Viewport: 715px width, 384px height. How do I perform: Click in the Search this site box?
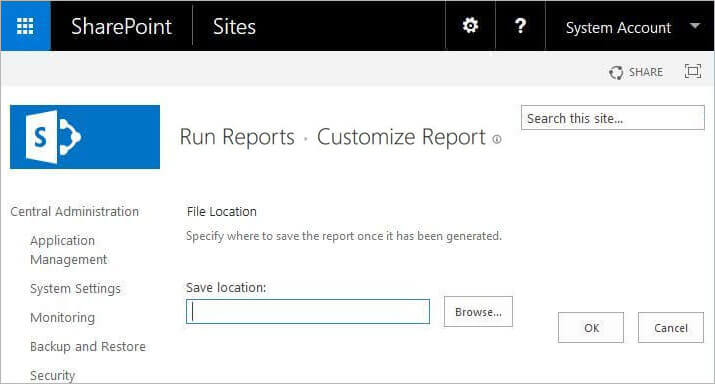click(x=612, y=118)
